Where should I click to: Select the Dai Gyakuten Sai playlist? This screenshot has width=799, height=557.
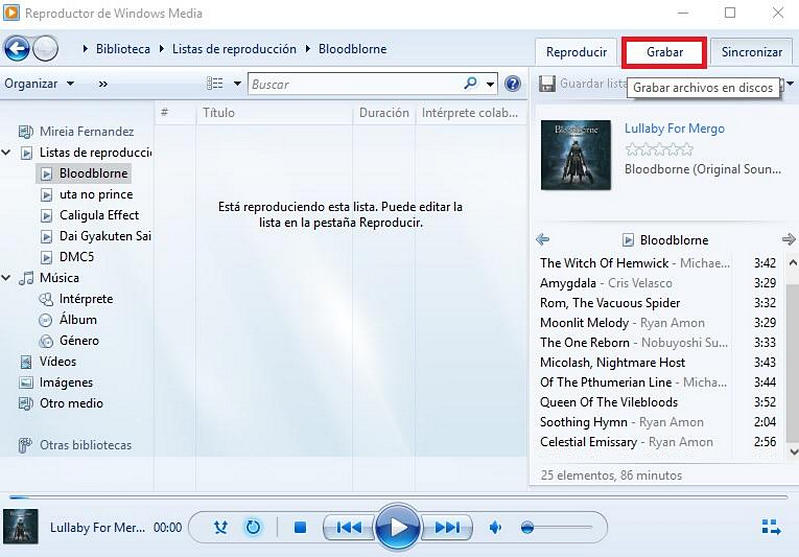click(105, 236)
